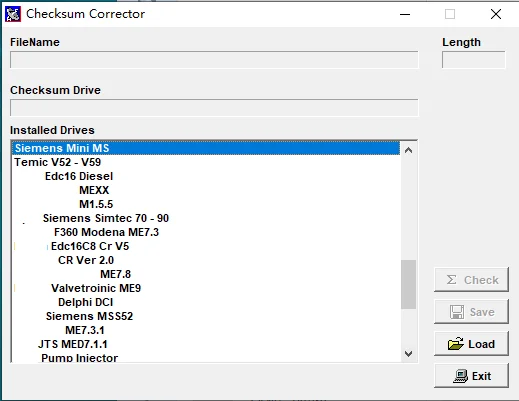Click the scroll up arrow in drives list
This screenshot has width=519, height=401.
[408, 150]
